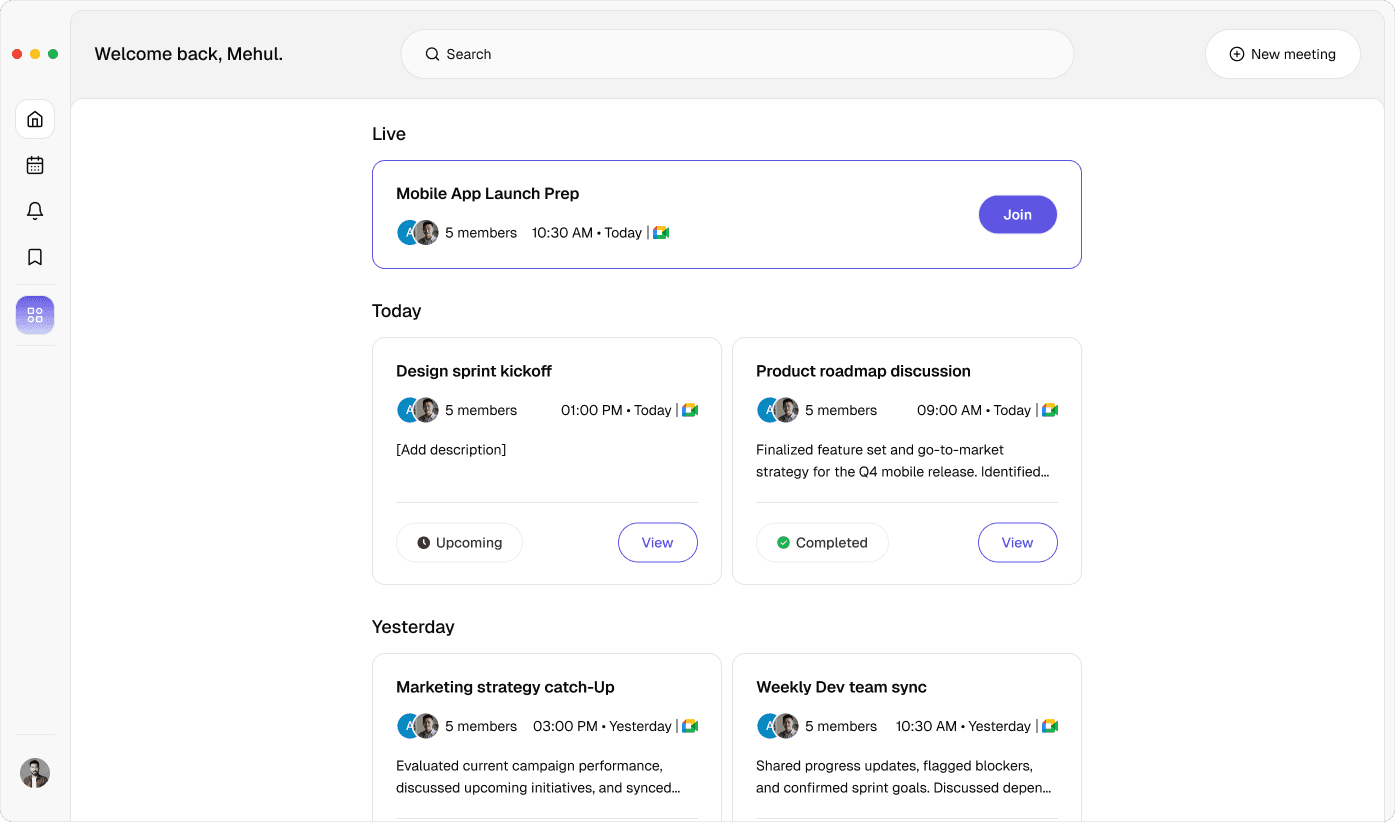The height and width of the screenshot is (822, 1395).
Task: Click the user profile avatar in sidebar
Action: 35,773
